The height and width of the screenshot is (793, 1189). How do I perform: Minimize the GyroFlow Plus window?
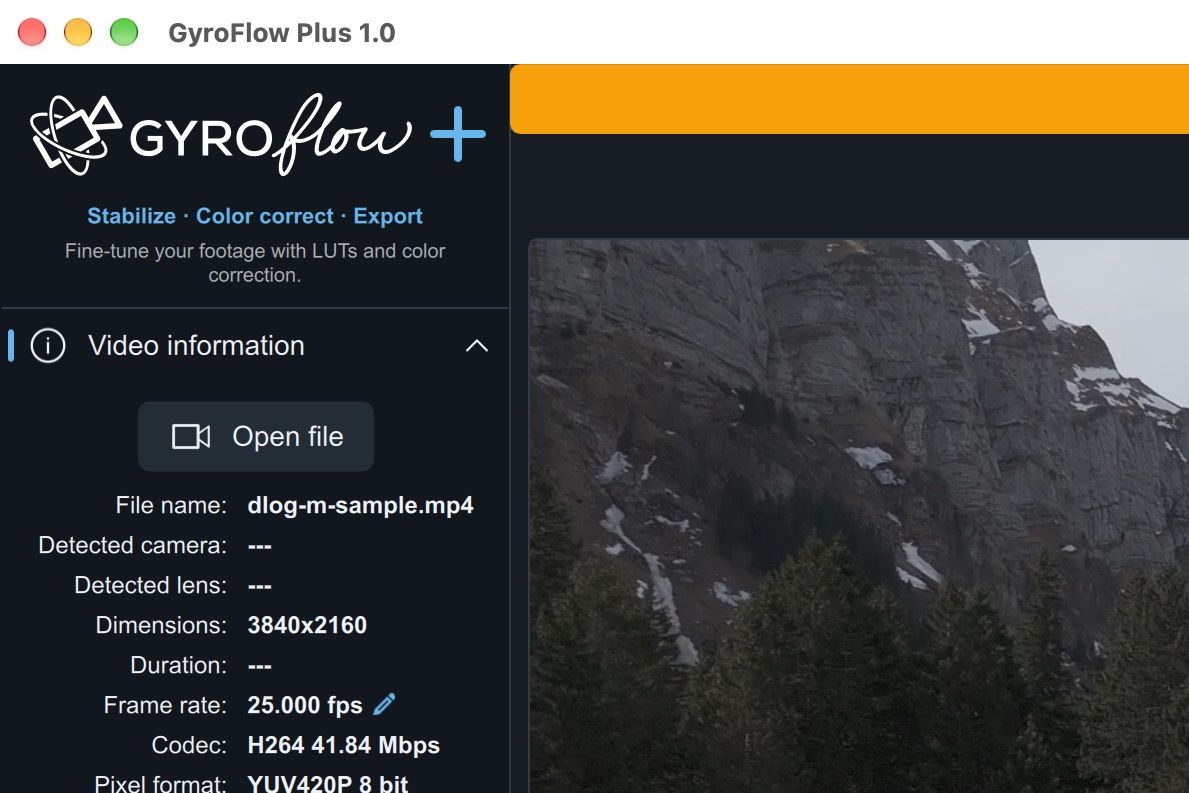(x=78, y=33)
